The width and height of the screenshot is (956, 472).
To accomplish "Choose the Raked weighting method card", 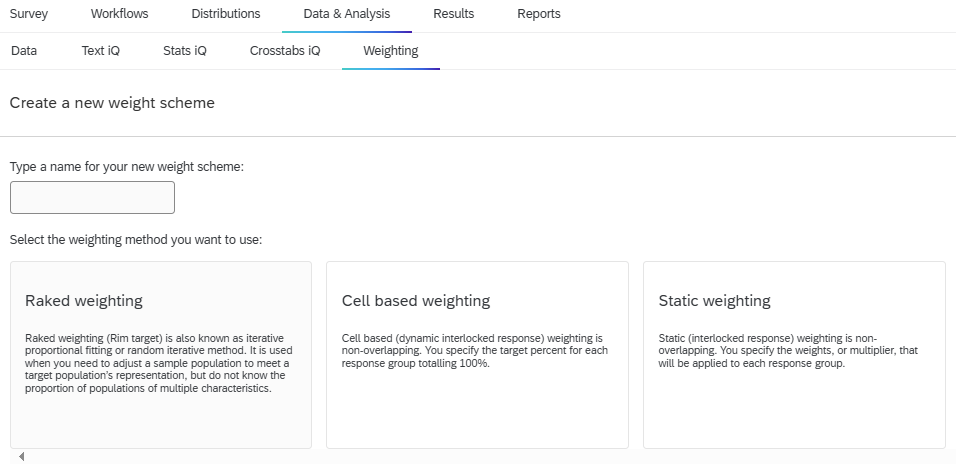I will [161, 355].
